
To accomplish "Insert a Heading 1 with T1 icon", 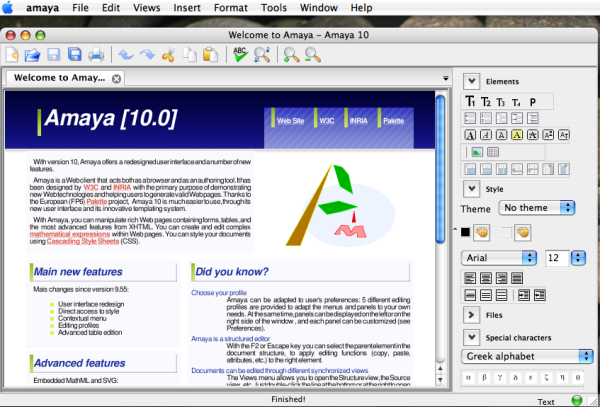I will click(471, 102).
